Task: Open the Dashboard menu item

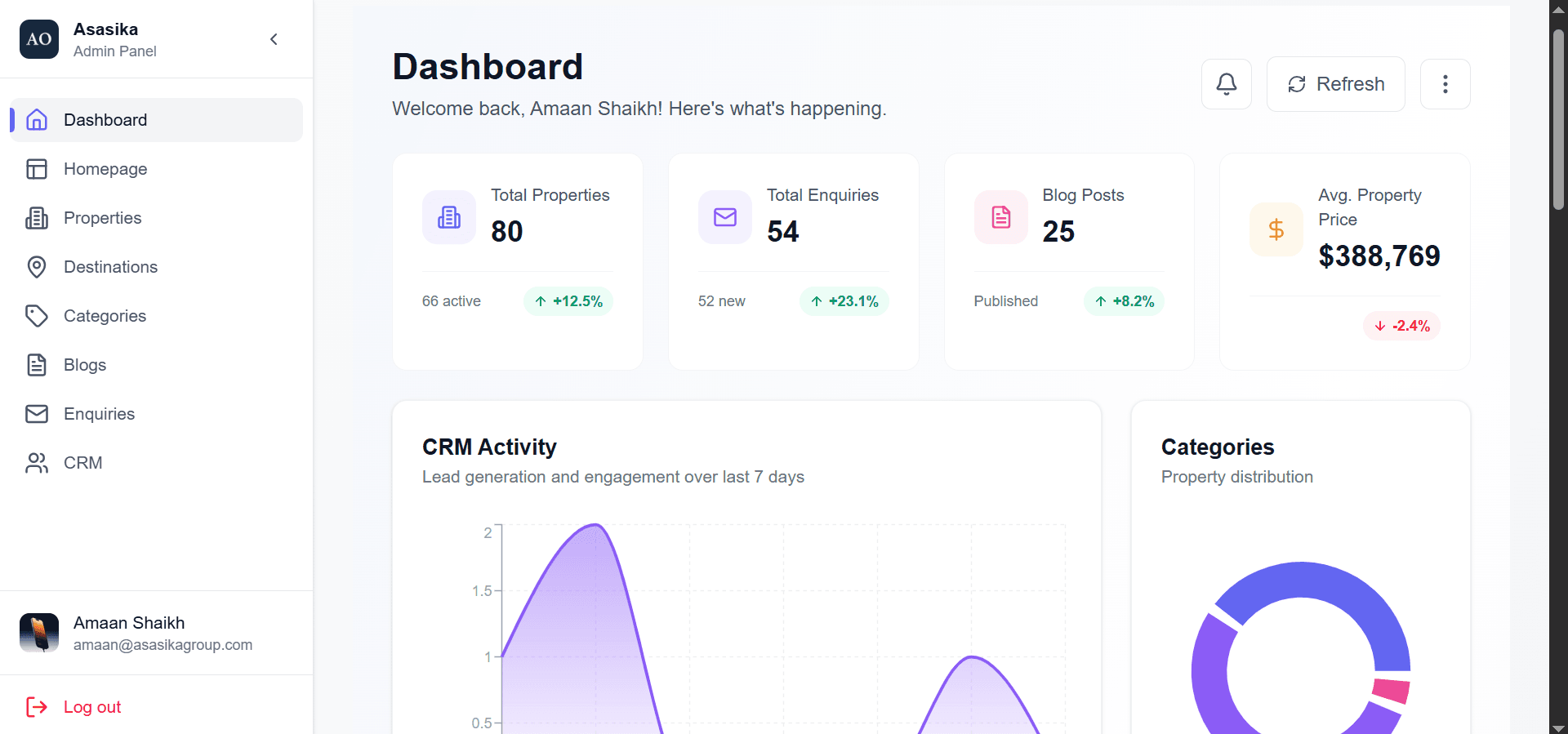Action: click(156, 120)
